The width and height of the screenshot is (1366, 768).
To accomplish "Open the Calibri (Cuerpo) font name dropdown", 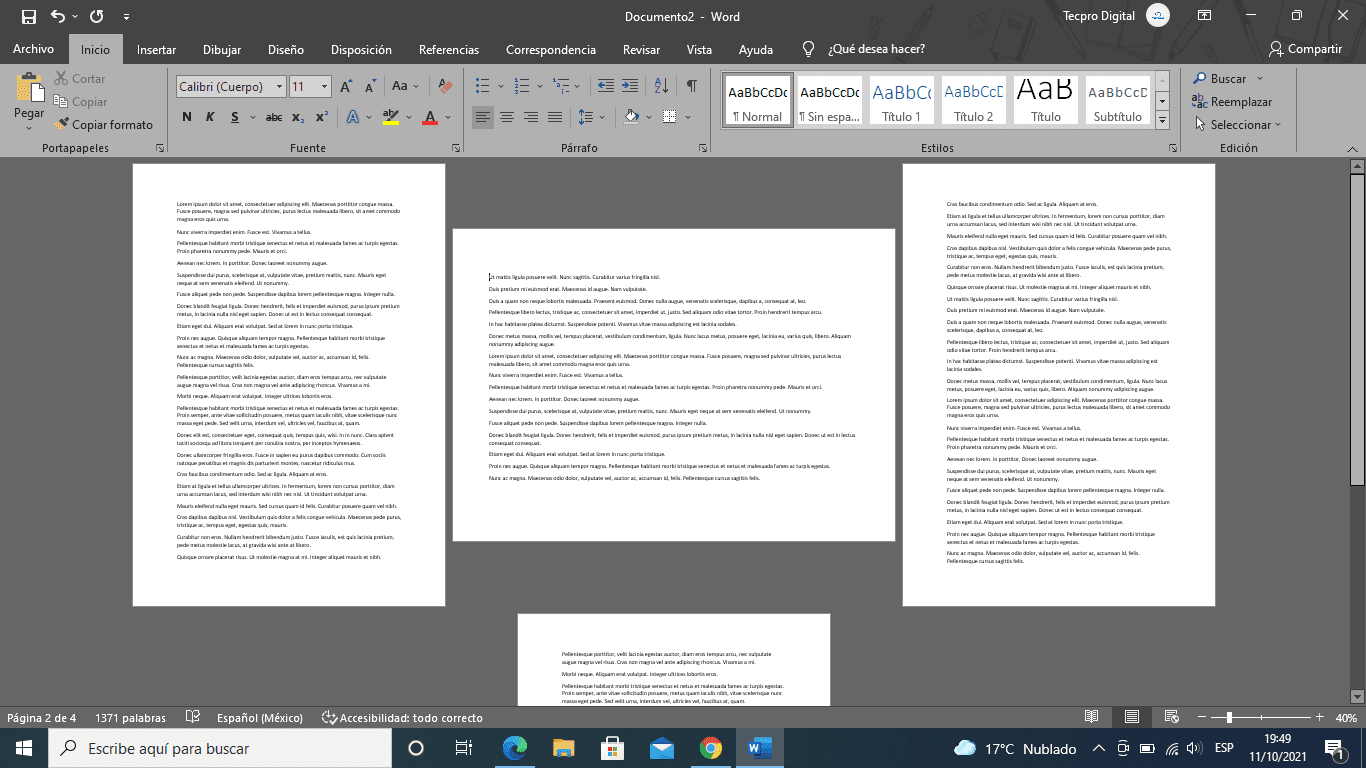I will (279, 87).
